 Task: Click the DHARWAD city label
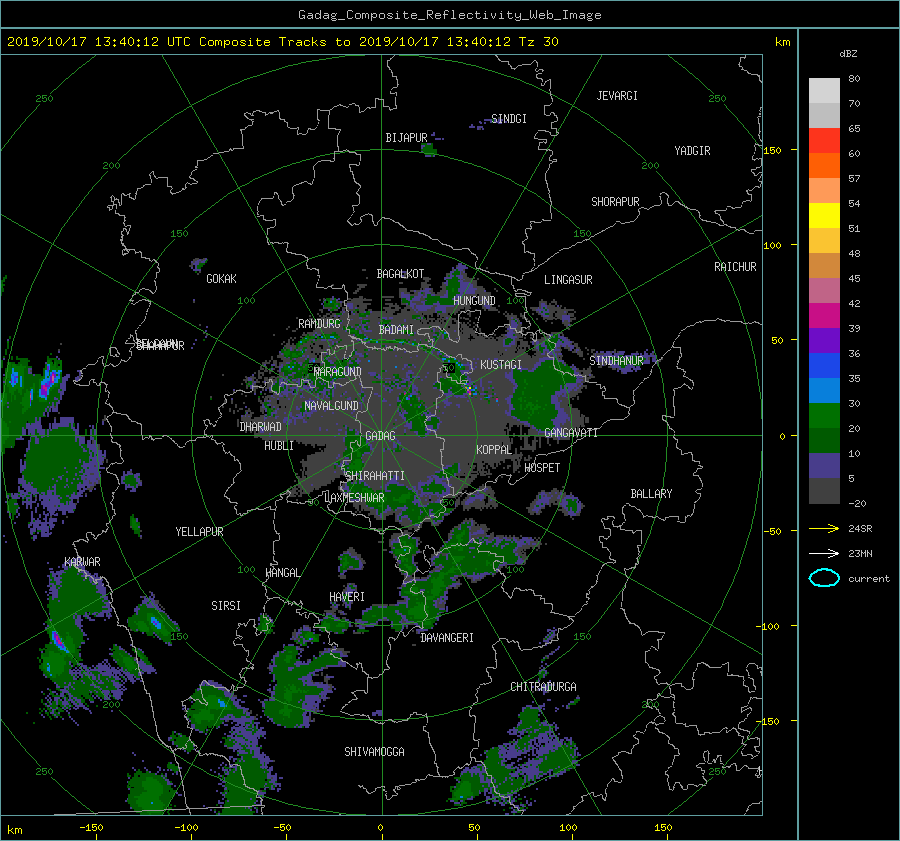pyautogui.click(x=261, y=427)
